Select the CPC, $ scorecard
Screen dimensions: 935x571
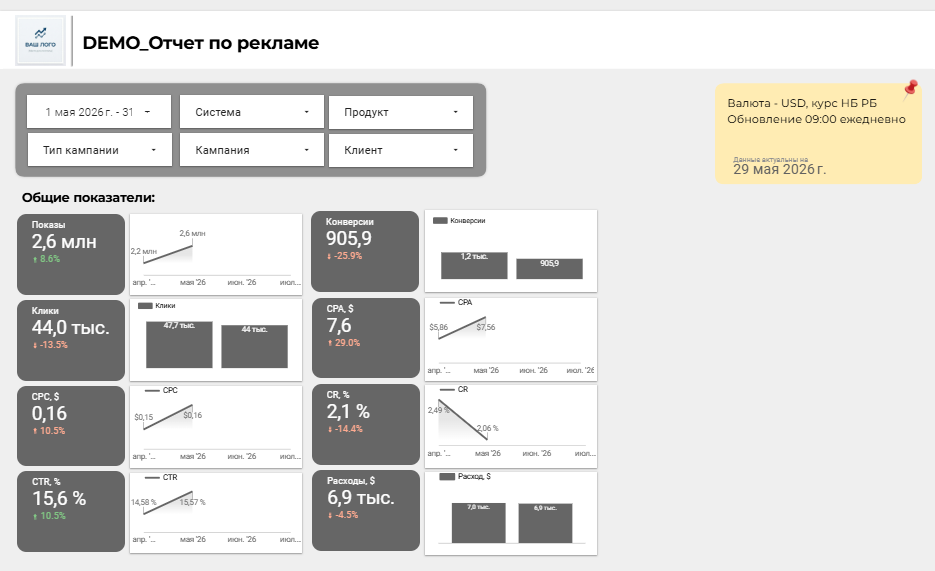click(x=71, y=426)
